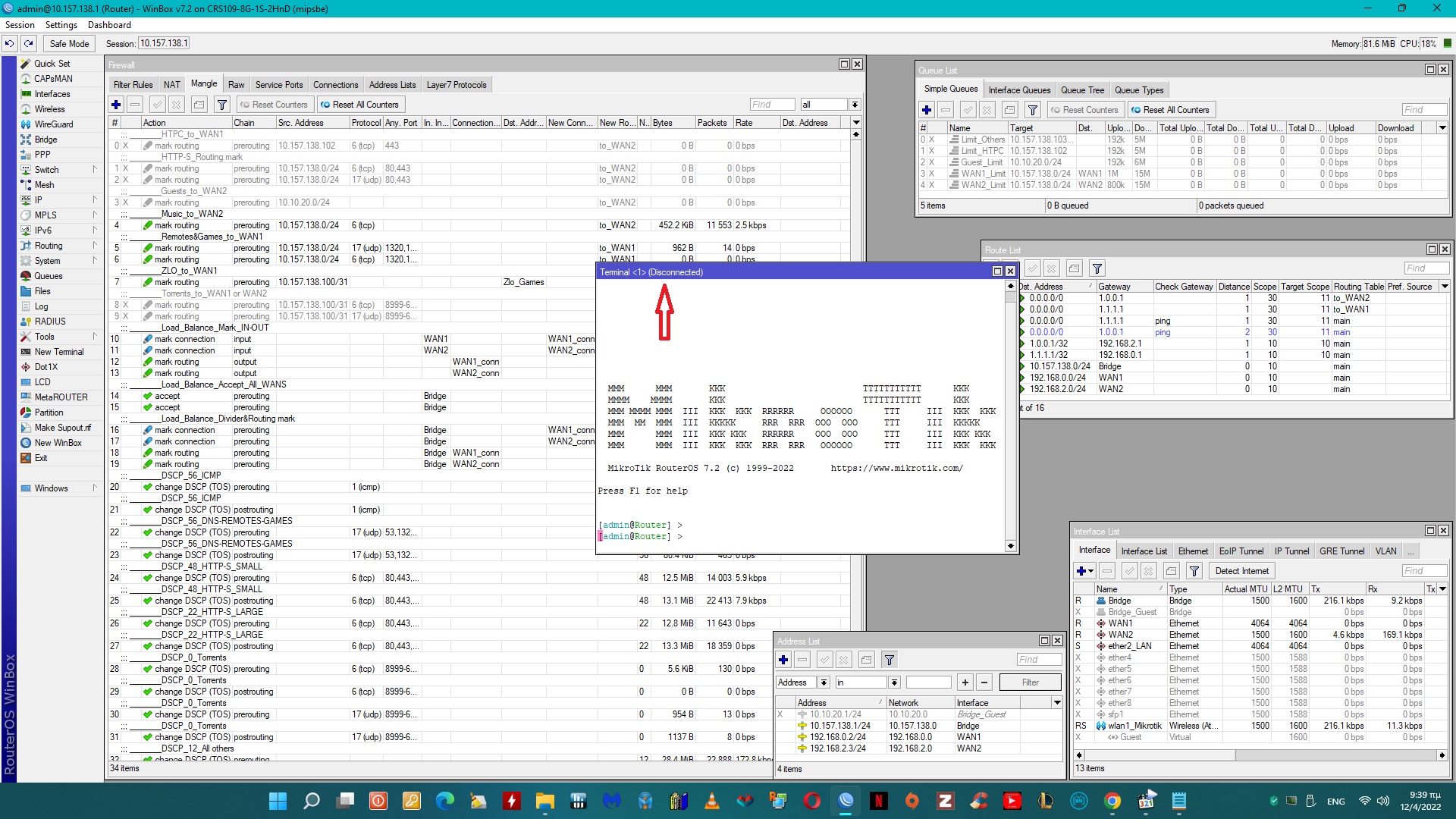
Task: Click the comment icon in Address List toolbar
Action: pyautogui.click(x=867, y=660)
